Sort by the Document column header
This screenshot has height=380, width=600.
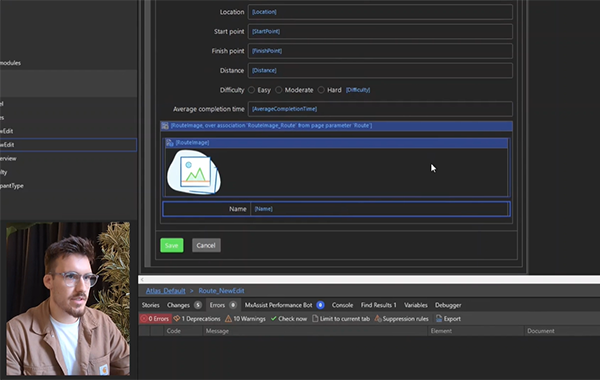pyautogui.click(x=562, y=331)
